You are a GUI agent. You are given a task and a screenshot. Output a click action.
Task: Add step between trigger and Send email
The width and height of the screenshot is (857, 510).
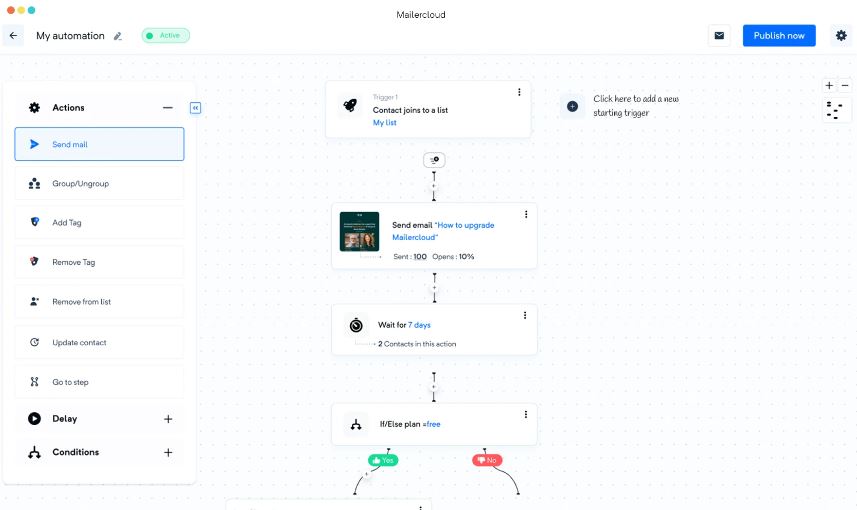(434, 186)
